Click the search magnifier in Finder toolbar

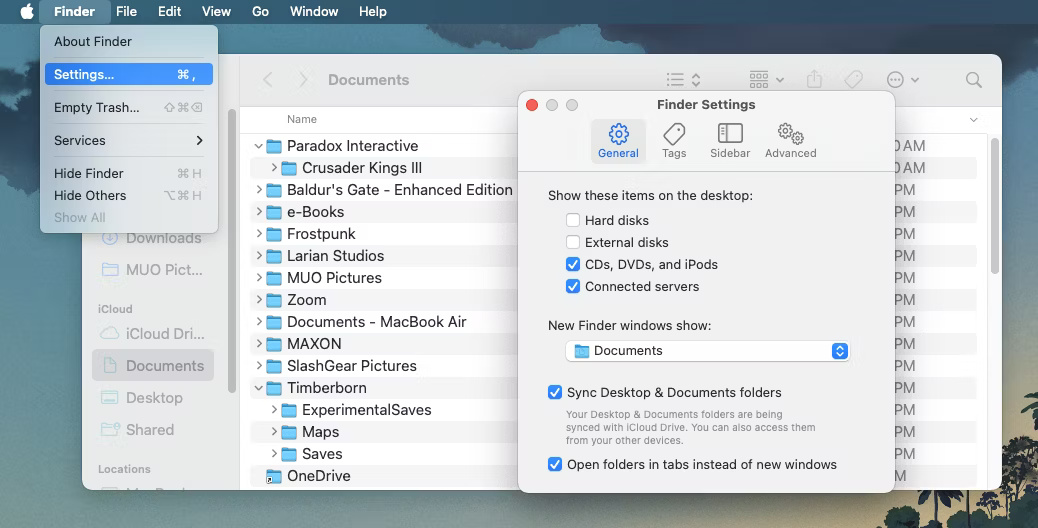pos(974,80)
